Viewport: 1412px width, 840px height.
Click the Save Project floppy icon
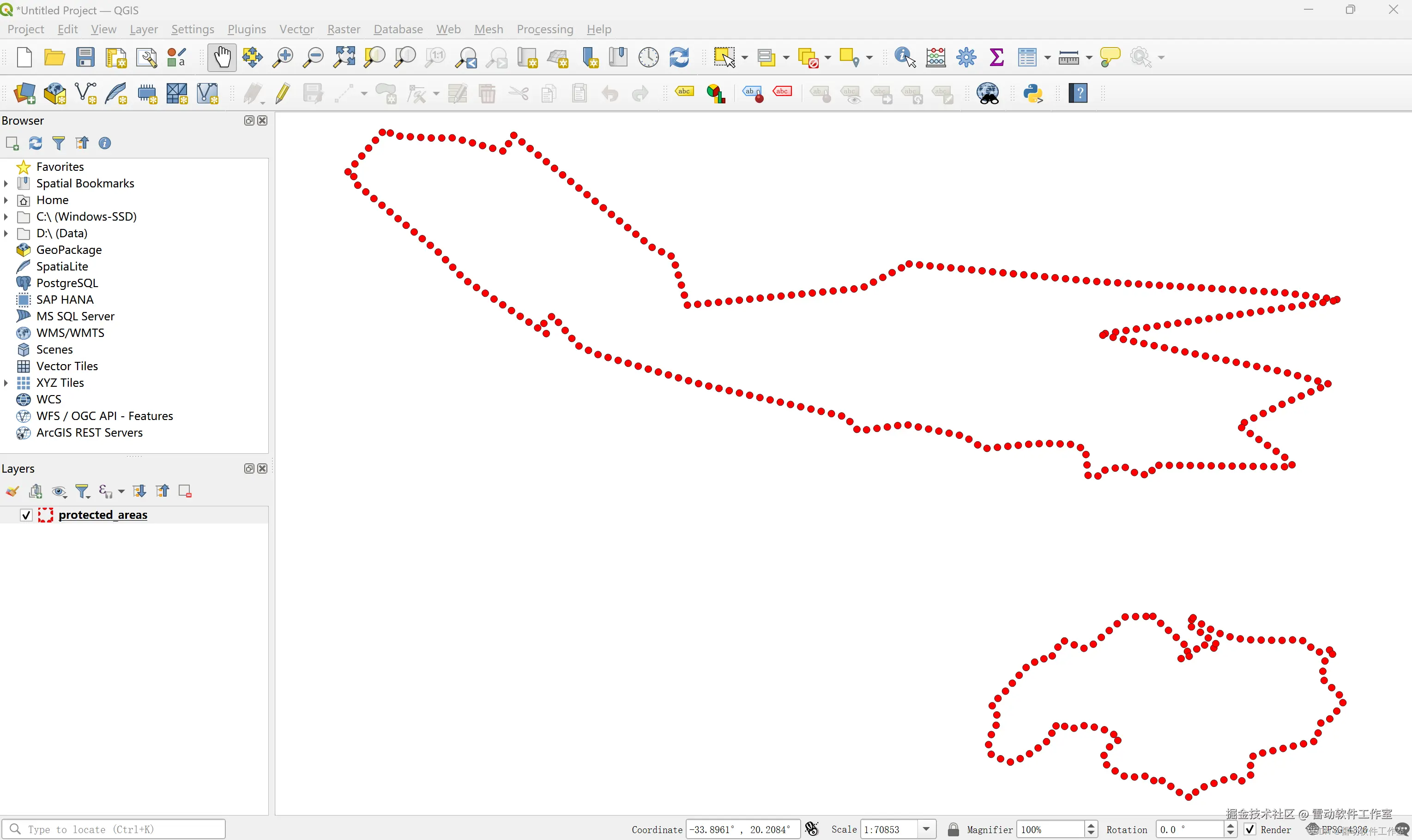click(85, 57)
